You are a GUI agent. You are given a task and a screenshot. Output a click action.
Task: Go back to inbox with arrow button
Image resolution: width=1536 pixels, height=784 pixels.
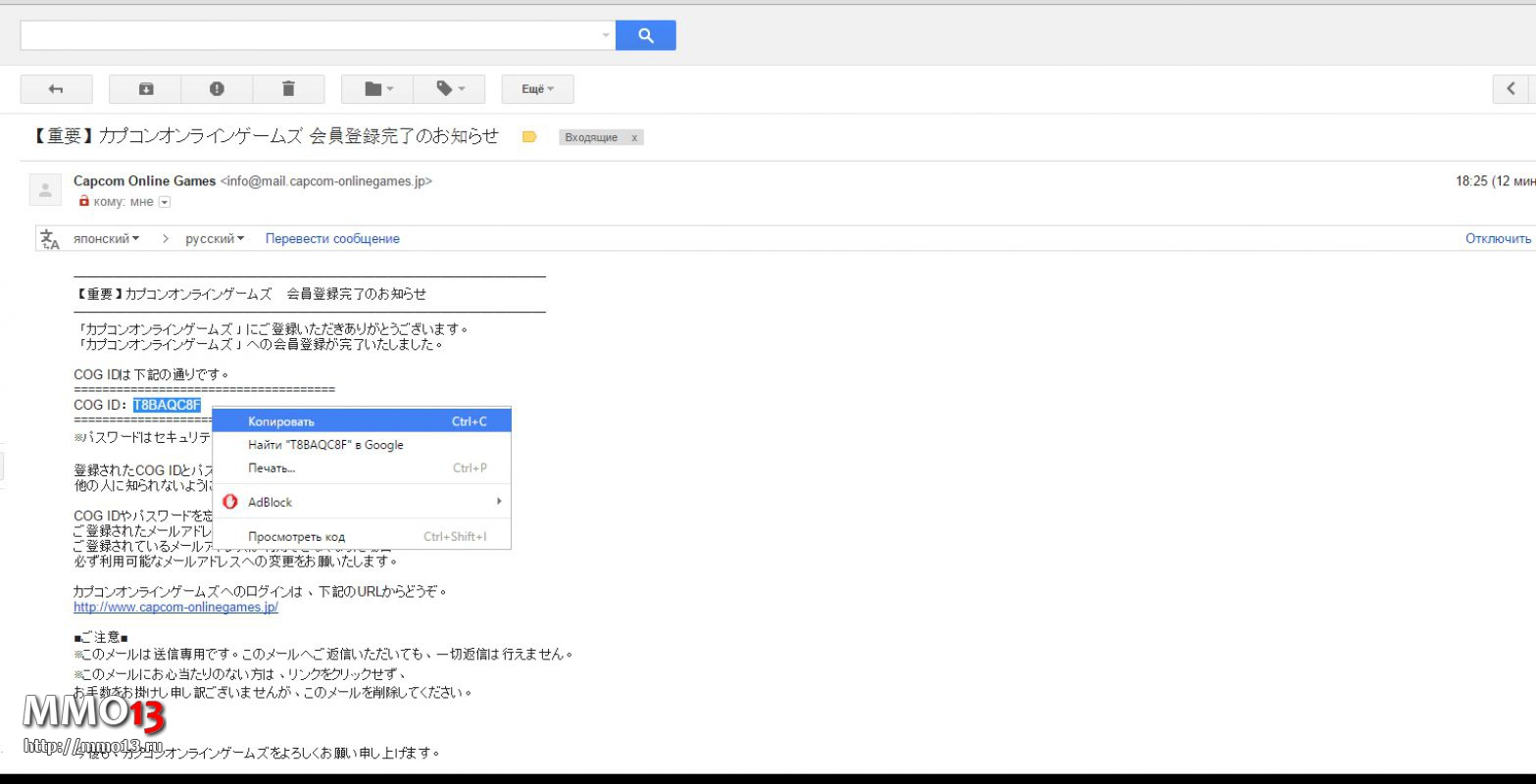click(56, 89)
